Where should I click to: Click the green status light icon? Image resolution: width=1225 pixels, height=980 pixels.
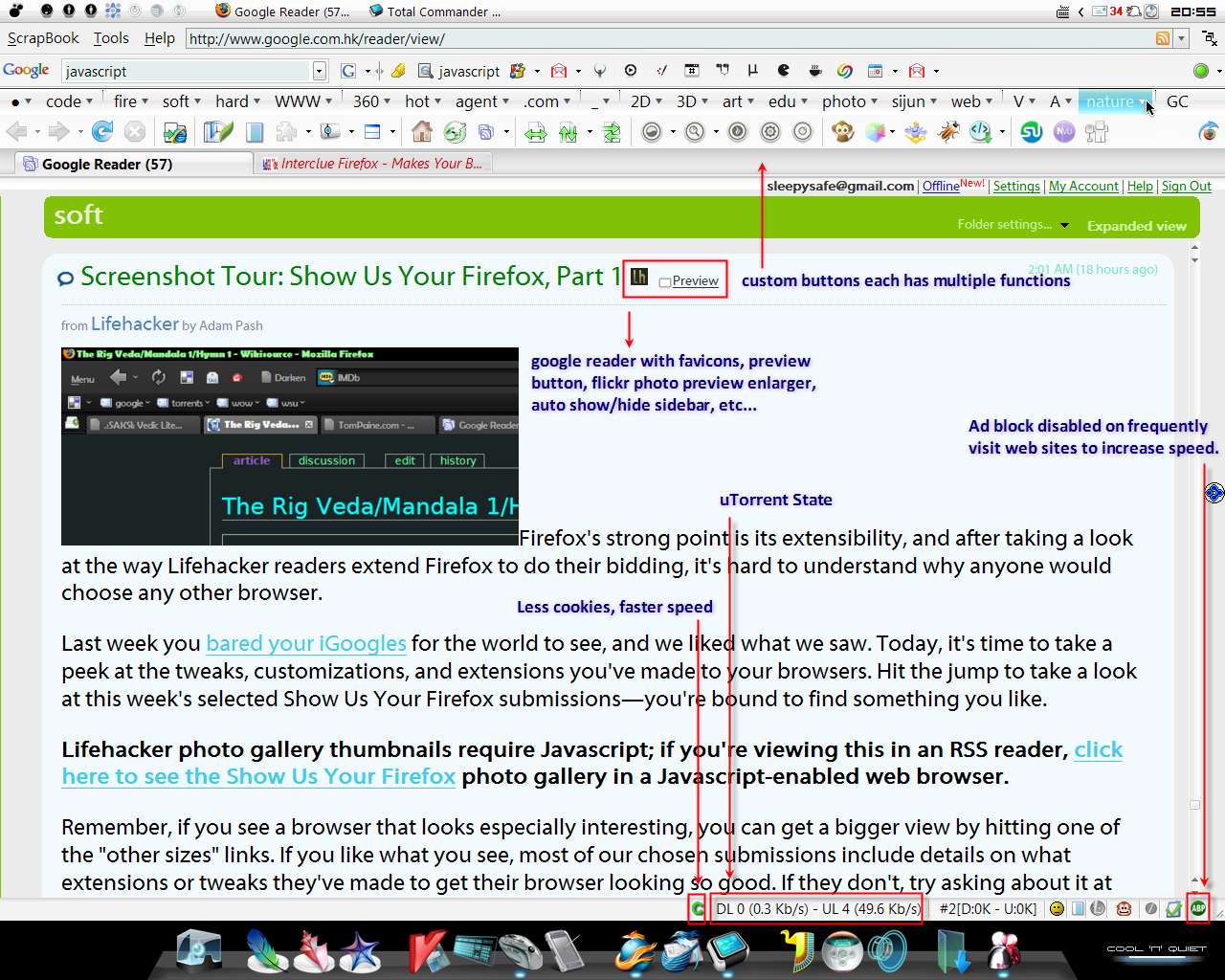1201,71
